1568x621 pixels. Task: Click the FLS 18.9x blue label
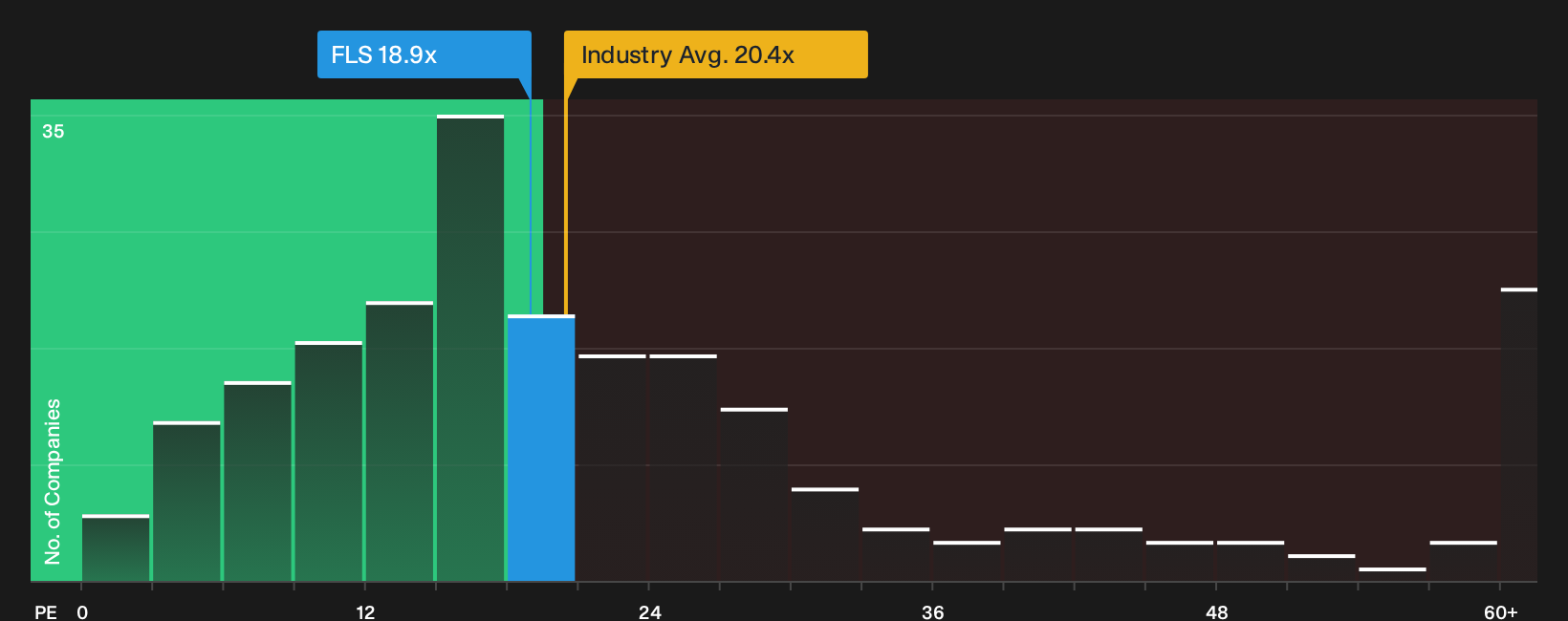coord(424,54)
